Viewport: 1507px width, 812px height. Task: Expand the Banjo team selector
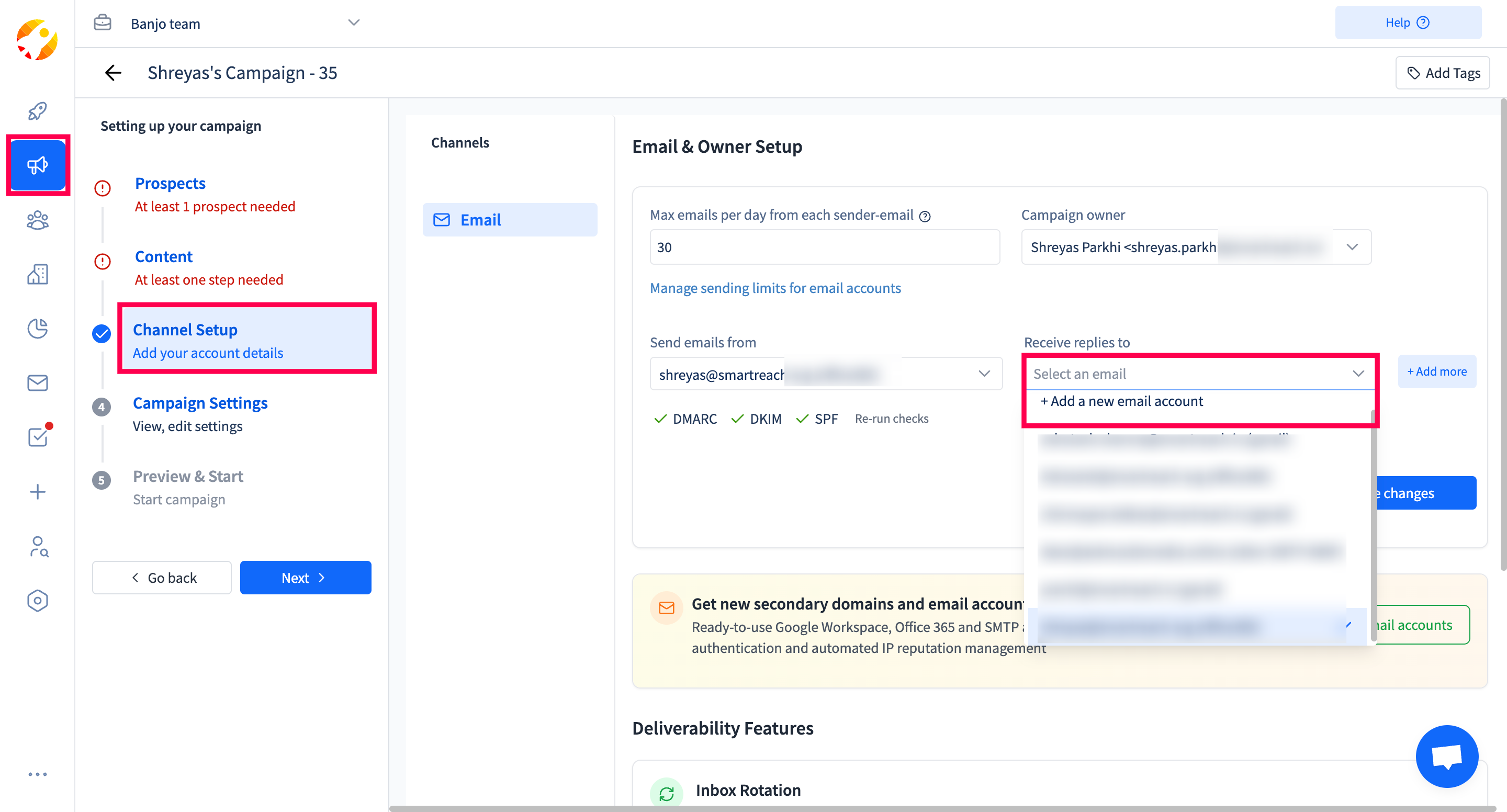353,24
